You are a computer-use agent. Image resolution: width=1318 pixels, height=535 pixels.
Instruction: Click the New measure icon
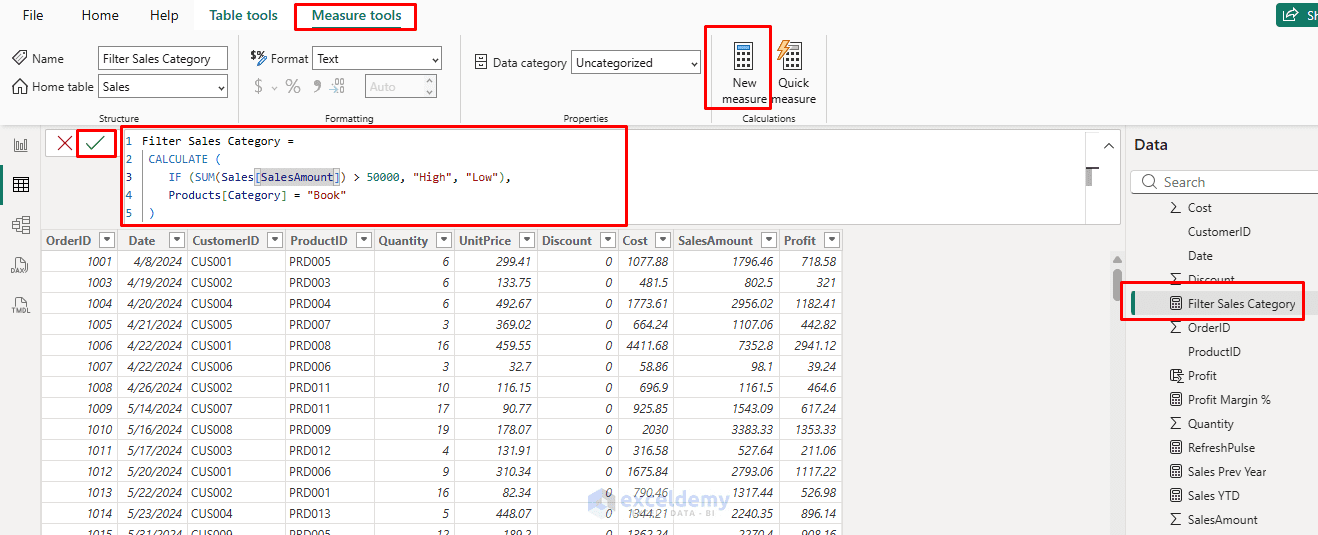click(x=743, y=55)
